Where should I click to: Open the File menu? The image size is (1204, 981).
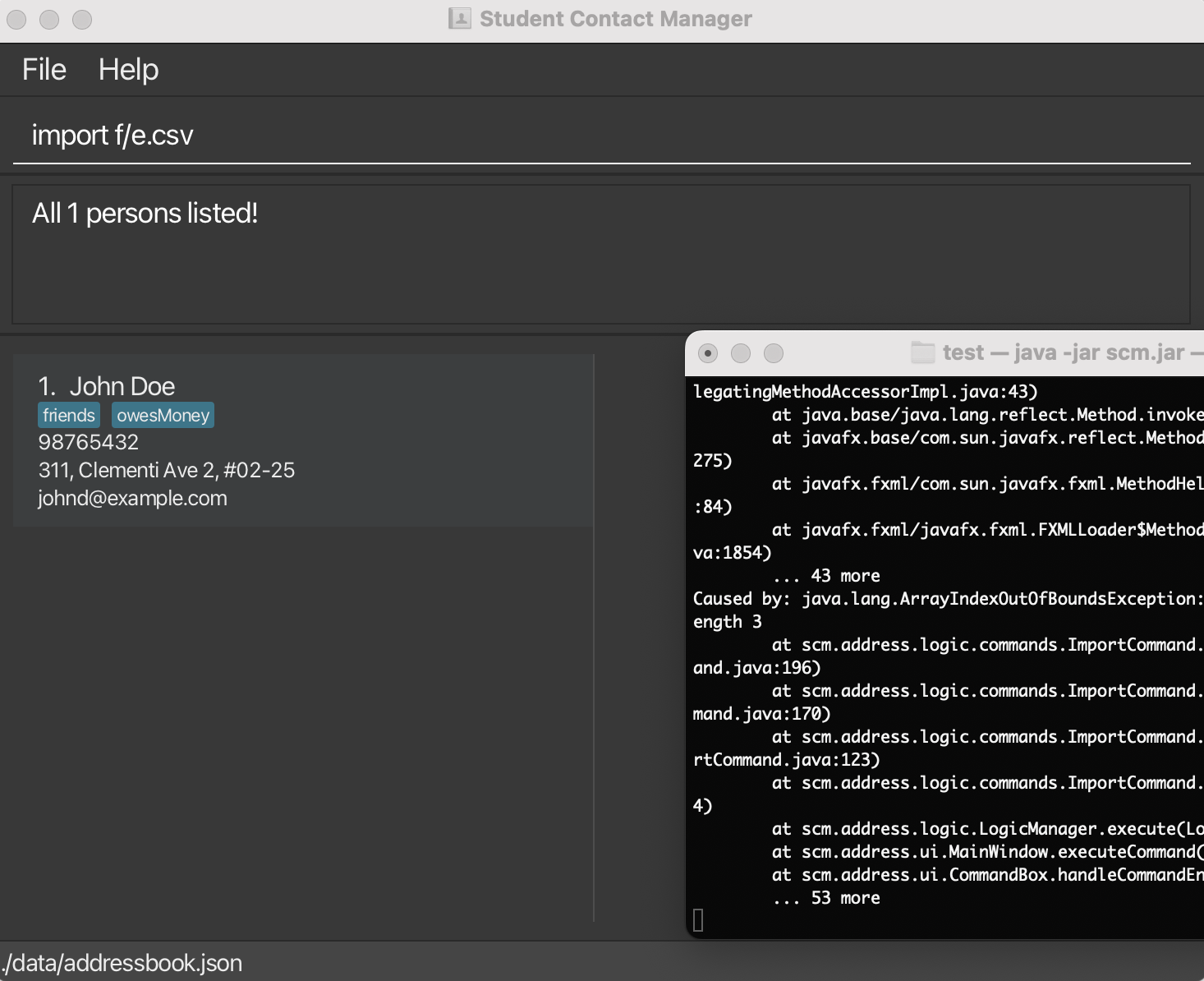tap(44, 70)
